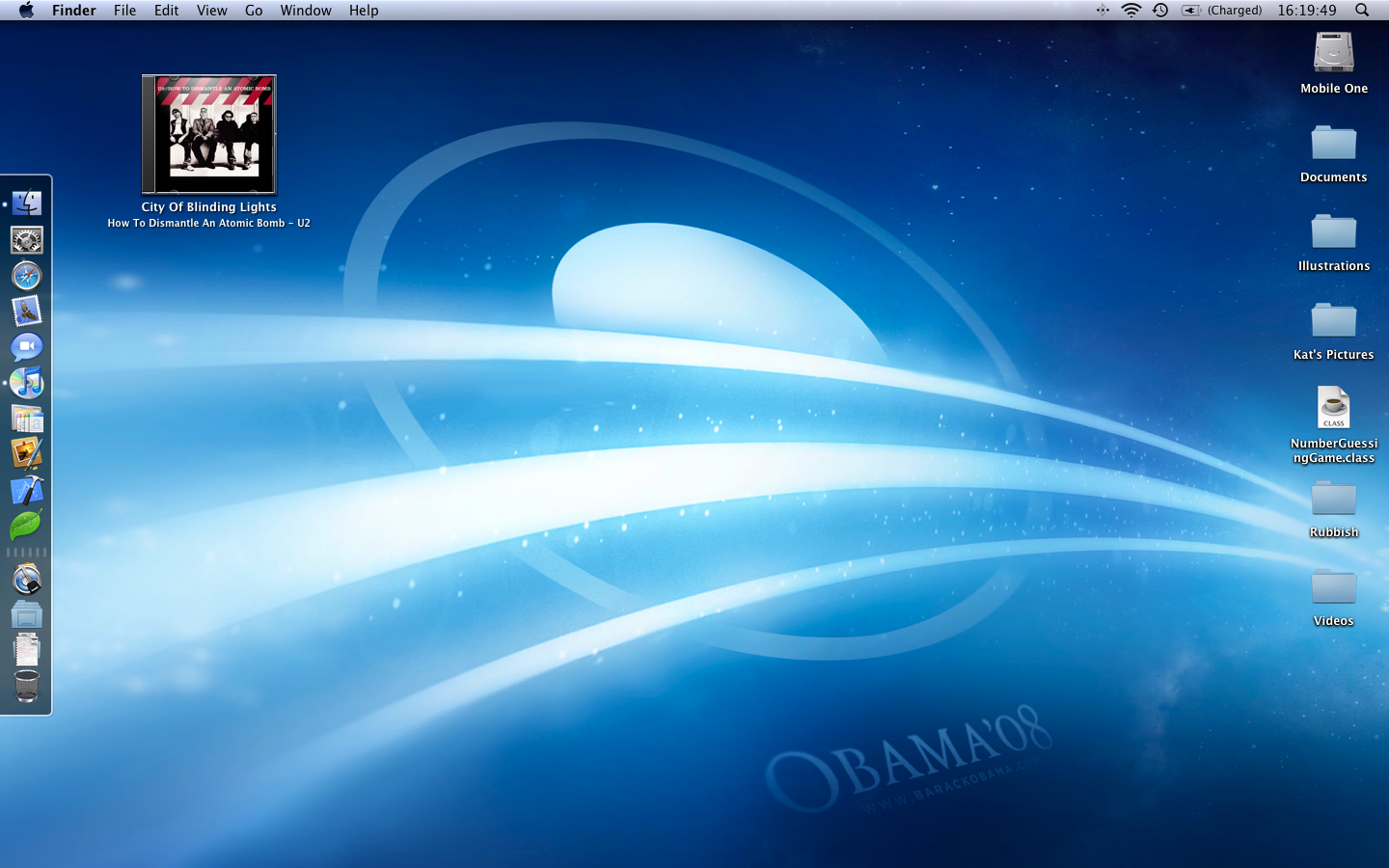Launch iChat video bubble icon in Dock
Image resolution: width=1389 pixels, height=868 pixels.
tap(27, 346)
